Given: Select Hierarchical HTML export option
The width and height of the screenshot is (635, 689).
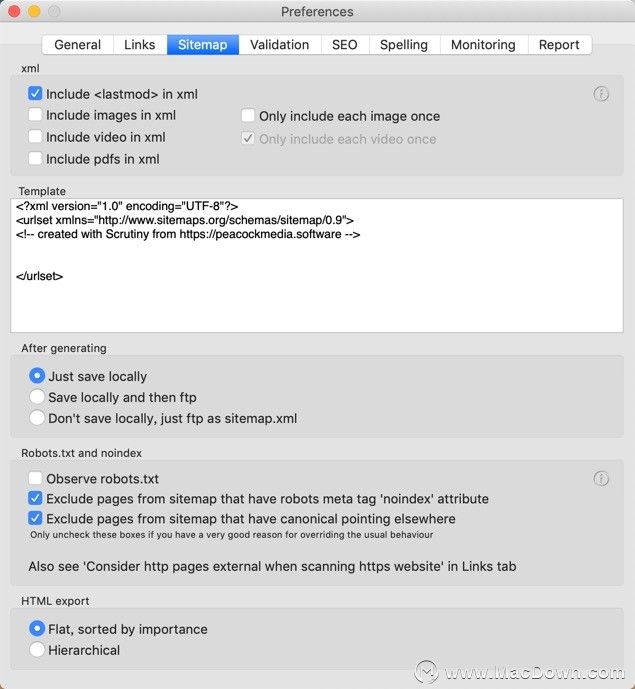Looking at the screenshot, I should (x=37, y=649).
